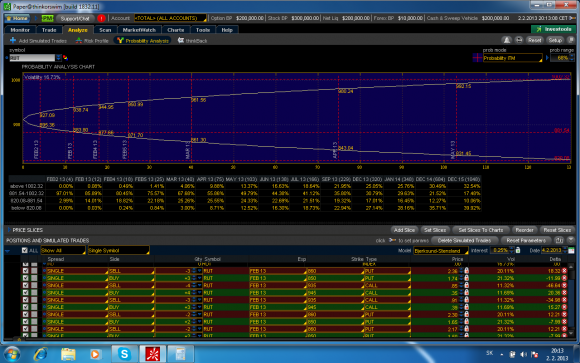This screenshot has width=580, height=363.
Task: Switch to the Charts tab
Action: point(175,30)
